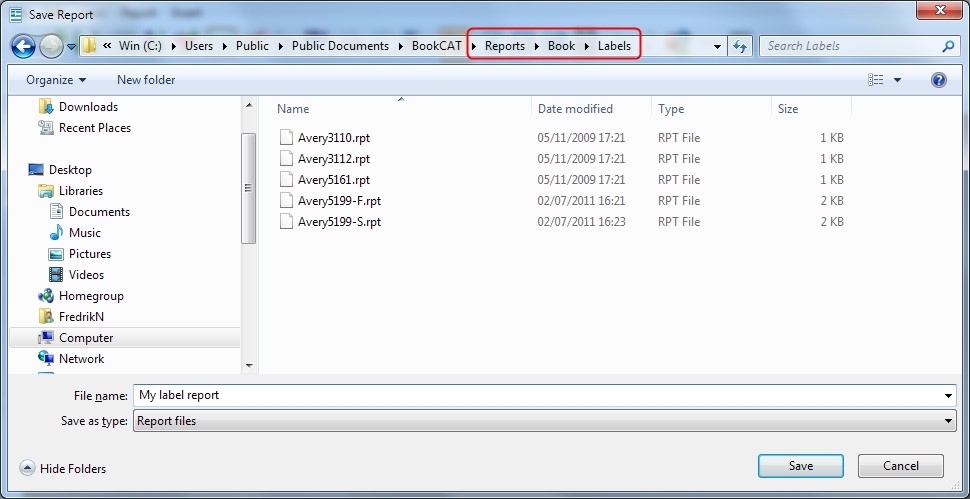
Task: Click the File name input field
Action: 537,395
